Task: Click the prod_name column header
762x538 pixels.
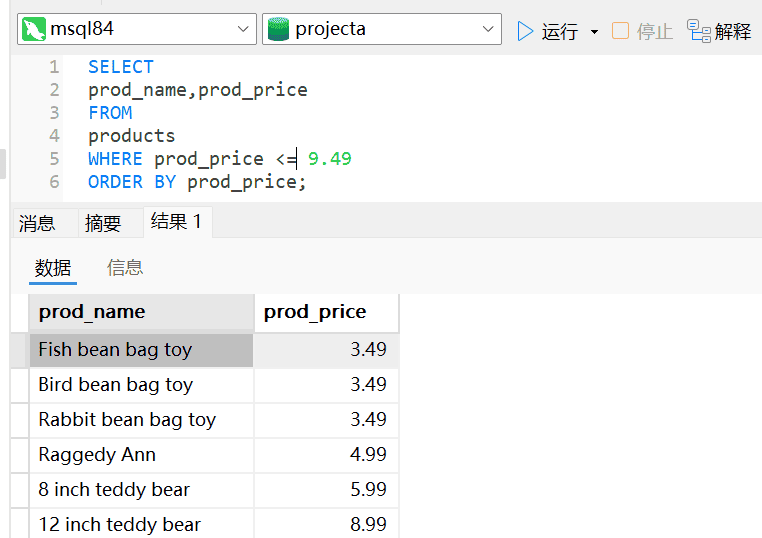Action: (141, 312)
